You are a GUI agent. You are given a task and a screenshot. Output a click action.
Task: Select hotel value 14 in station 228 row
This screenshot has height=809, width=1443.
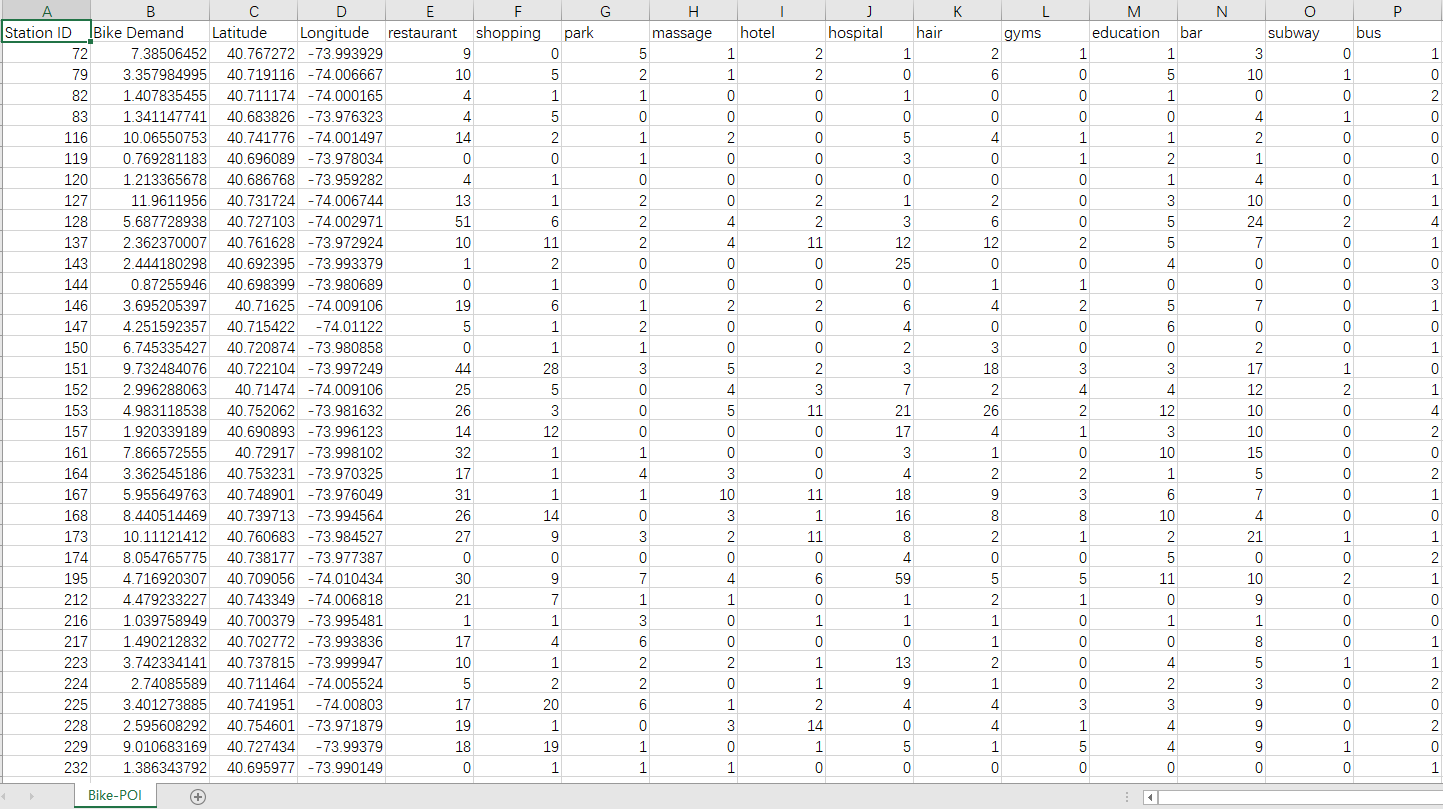[781, 725]
